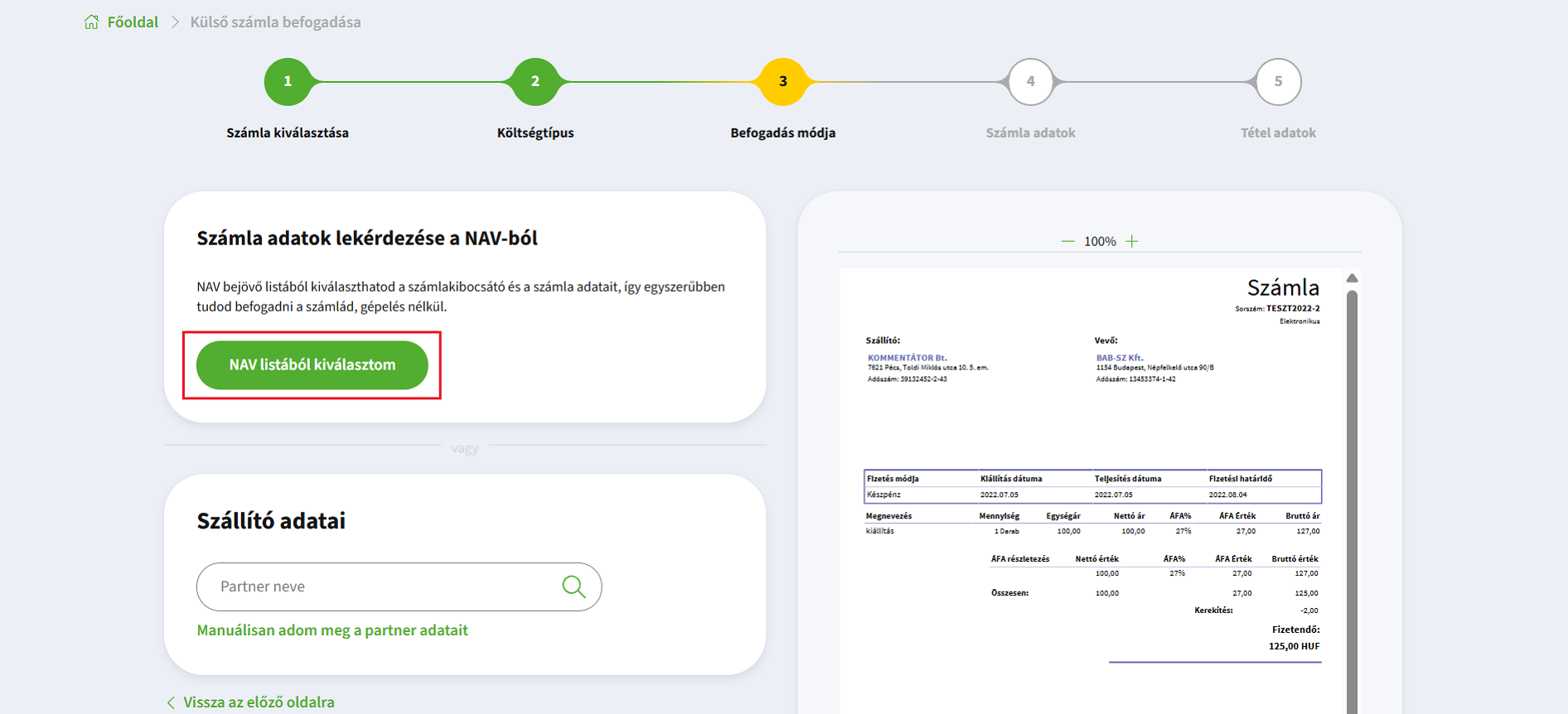
Task: Click the home icon in breadcrumb
Action: (x=91, y=22)
